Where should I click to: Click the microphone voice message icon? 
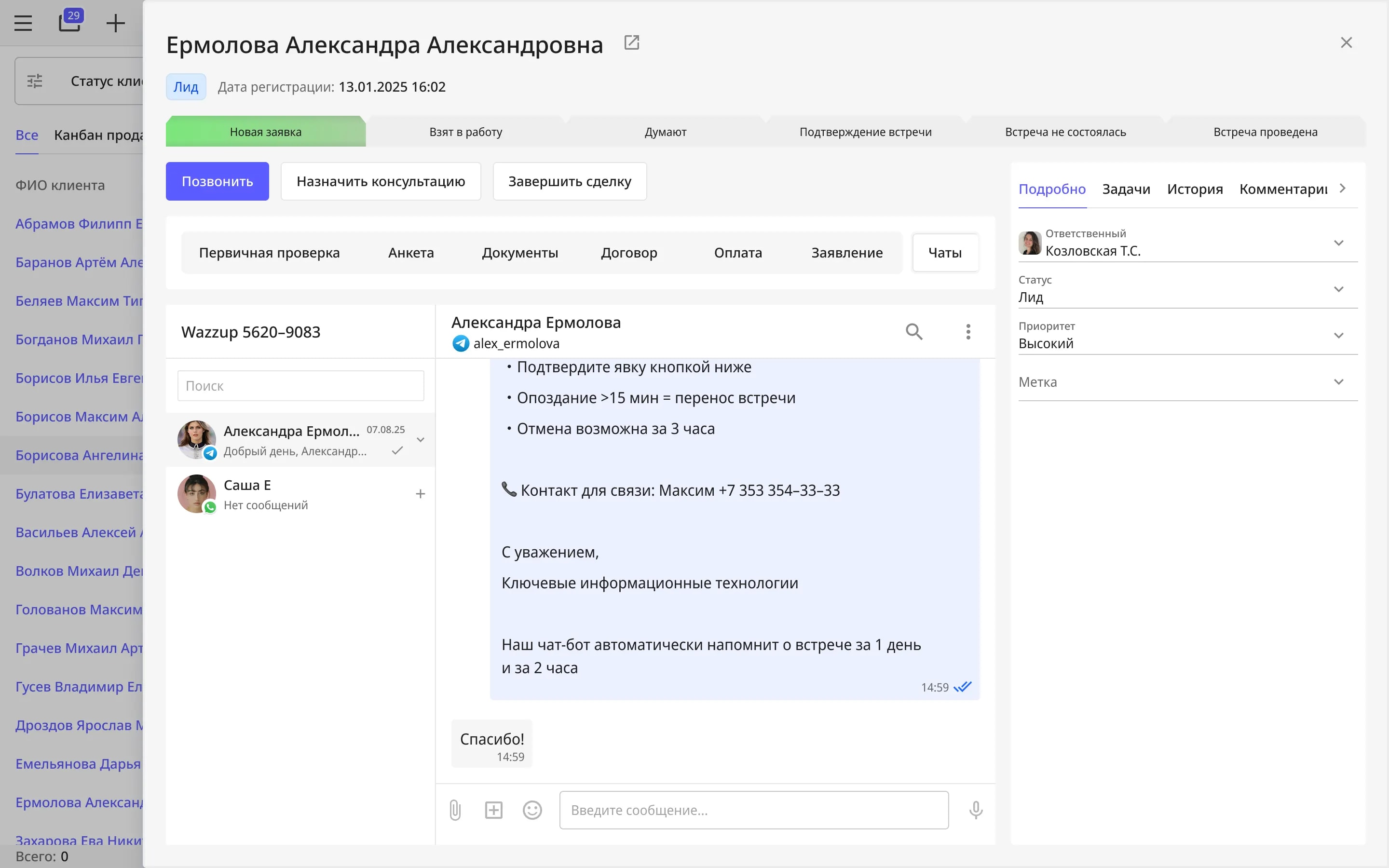[976, 810]
